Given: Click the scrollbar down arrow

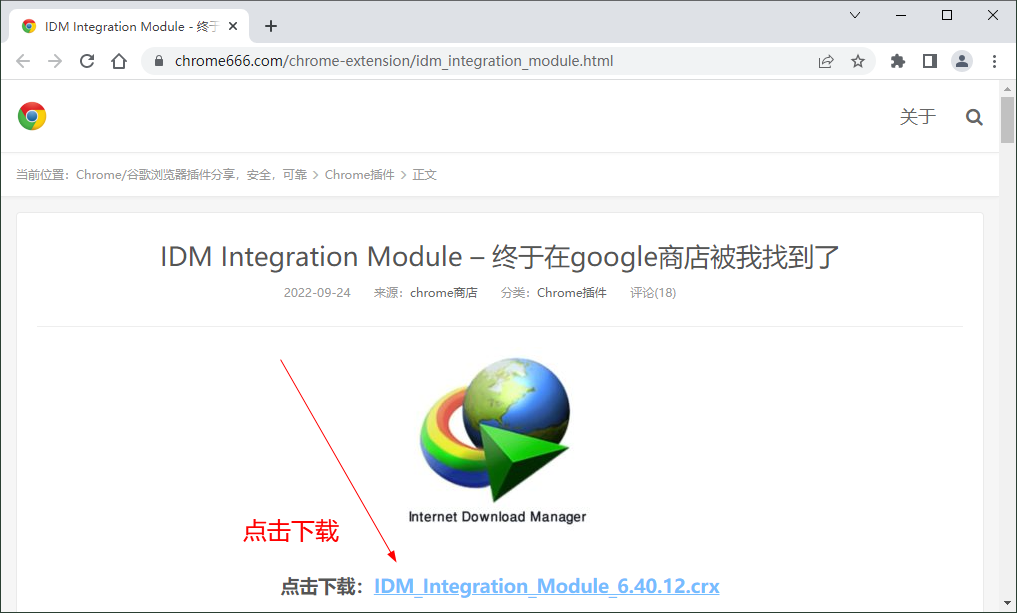Looking at the screenshot, I should point(1007,603).
